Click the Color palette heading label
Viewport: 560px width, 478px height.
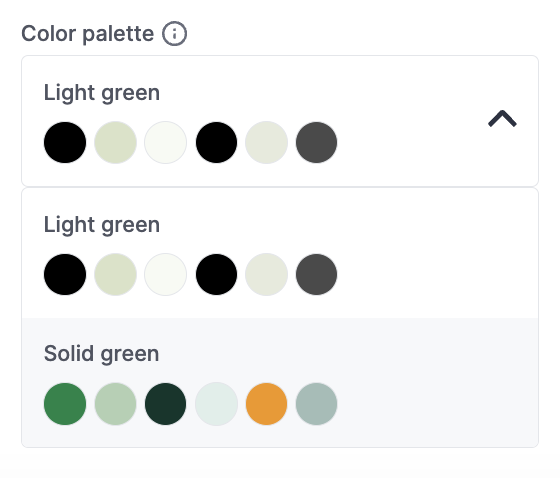pyautogui.click(x=88, y=34)
